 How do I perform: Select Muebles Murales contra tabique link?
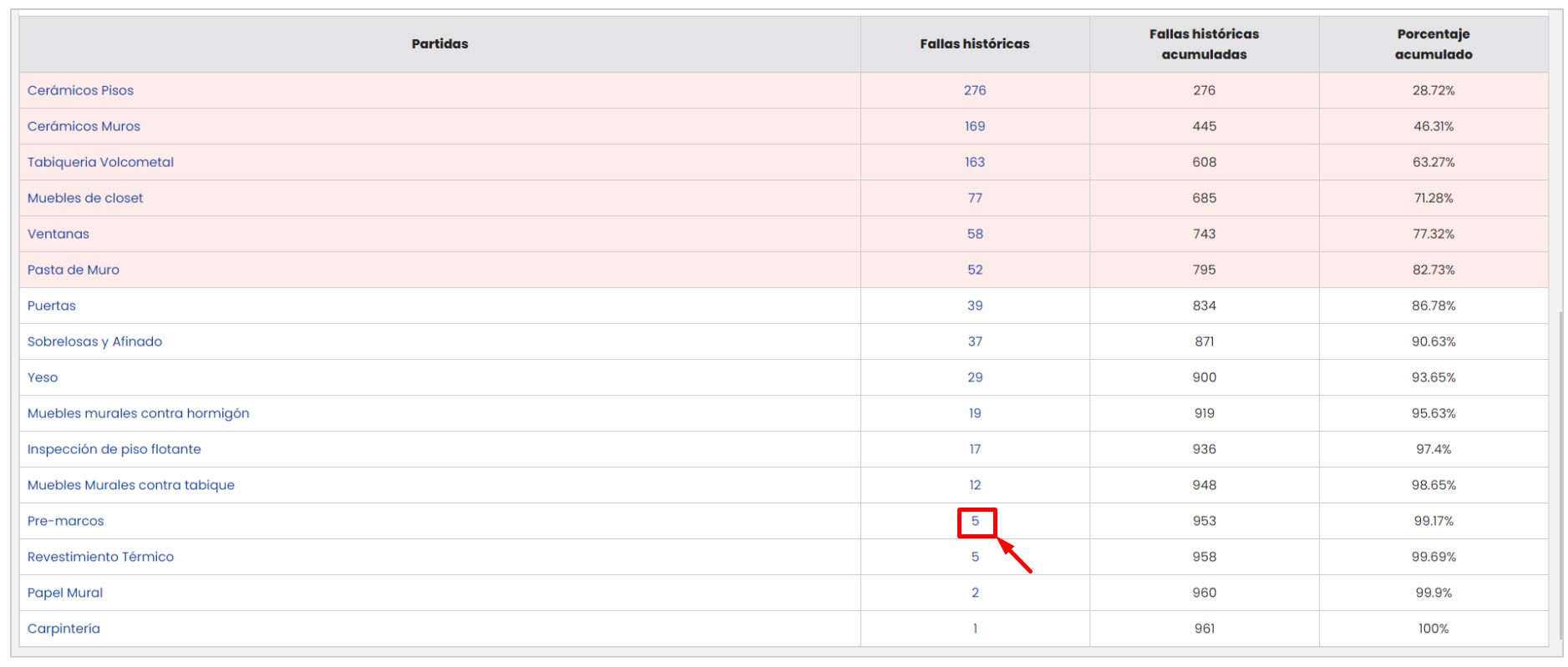point(130,485)
